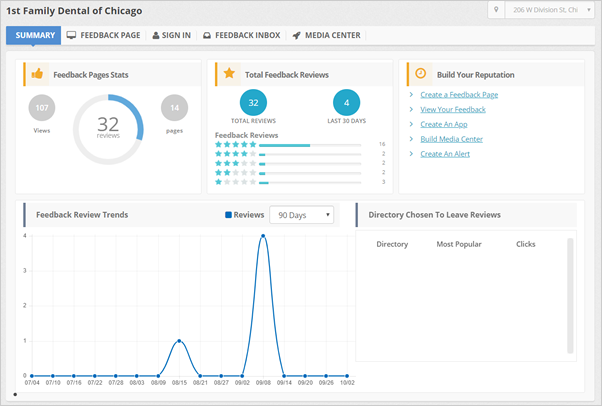Image resolution: width=602 pixels, height=406 pixels.
Task: Click the inbox icon on Feedback Inbox tab
Action: [x=207, y=36]
